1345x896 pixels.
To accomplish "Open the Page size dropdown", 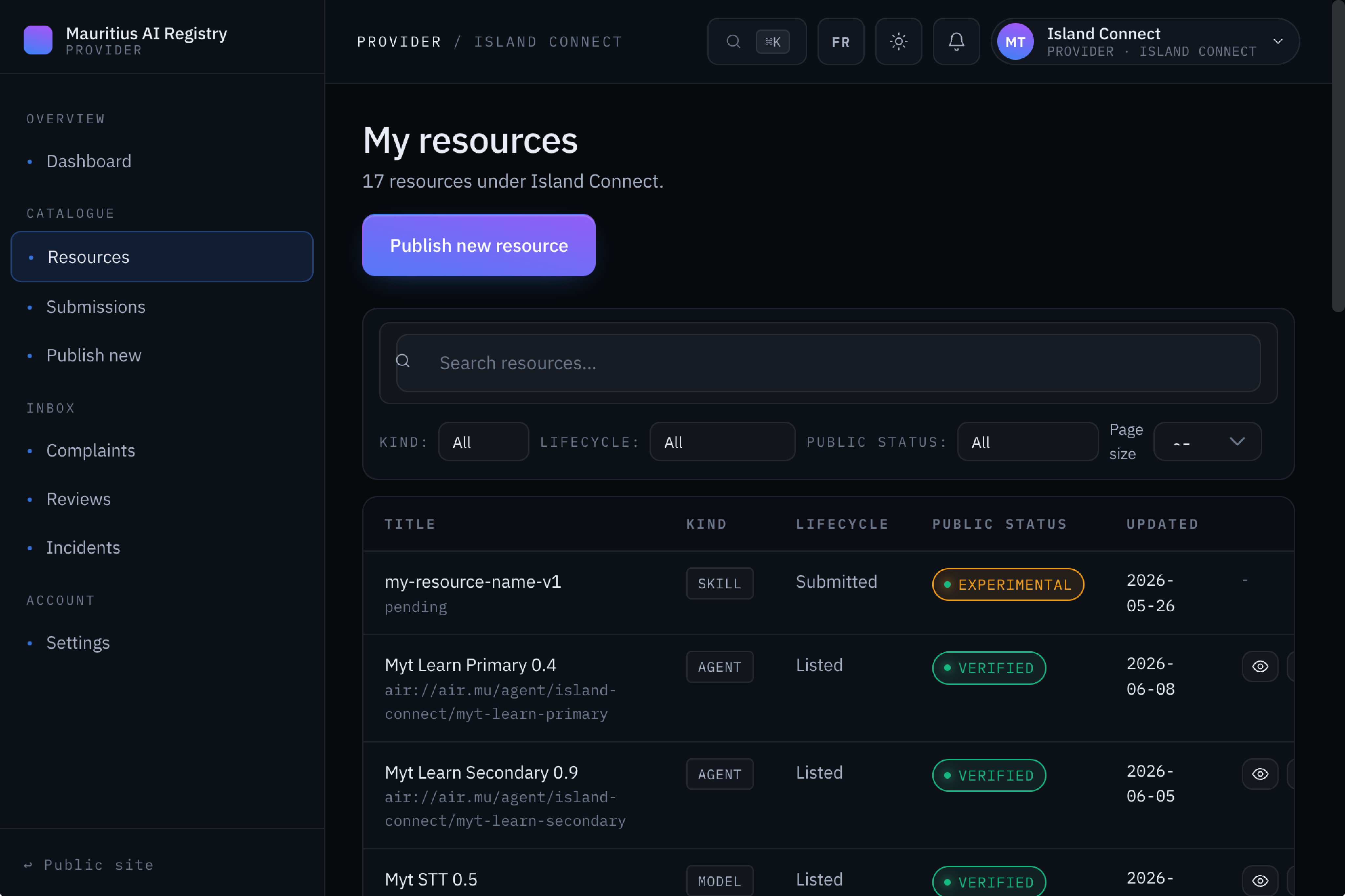I will [1207, 442].
